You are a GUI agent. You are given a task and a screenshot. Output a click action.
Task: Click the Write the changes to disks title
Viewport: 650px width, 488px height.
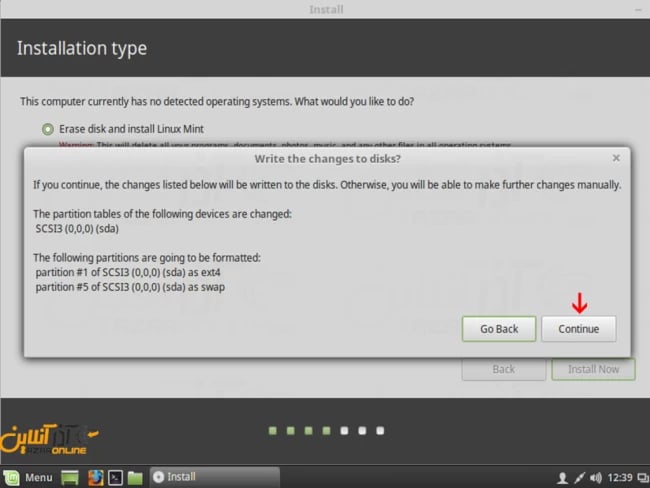click(x=327, y=159)
